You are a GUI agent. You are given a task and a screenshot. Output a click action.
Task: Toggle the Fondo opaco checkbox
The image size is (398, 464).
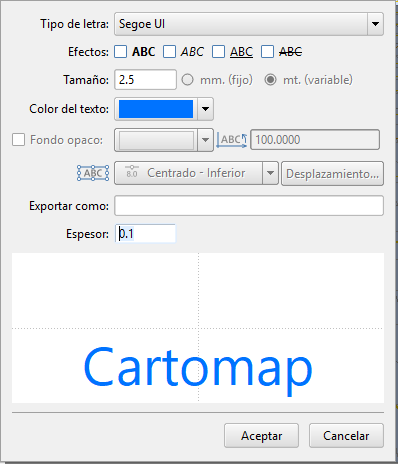click(x=18, y=140)
